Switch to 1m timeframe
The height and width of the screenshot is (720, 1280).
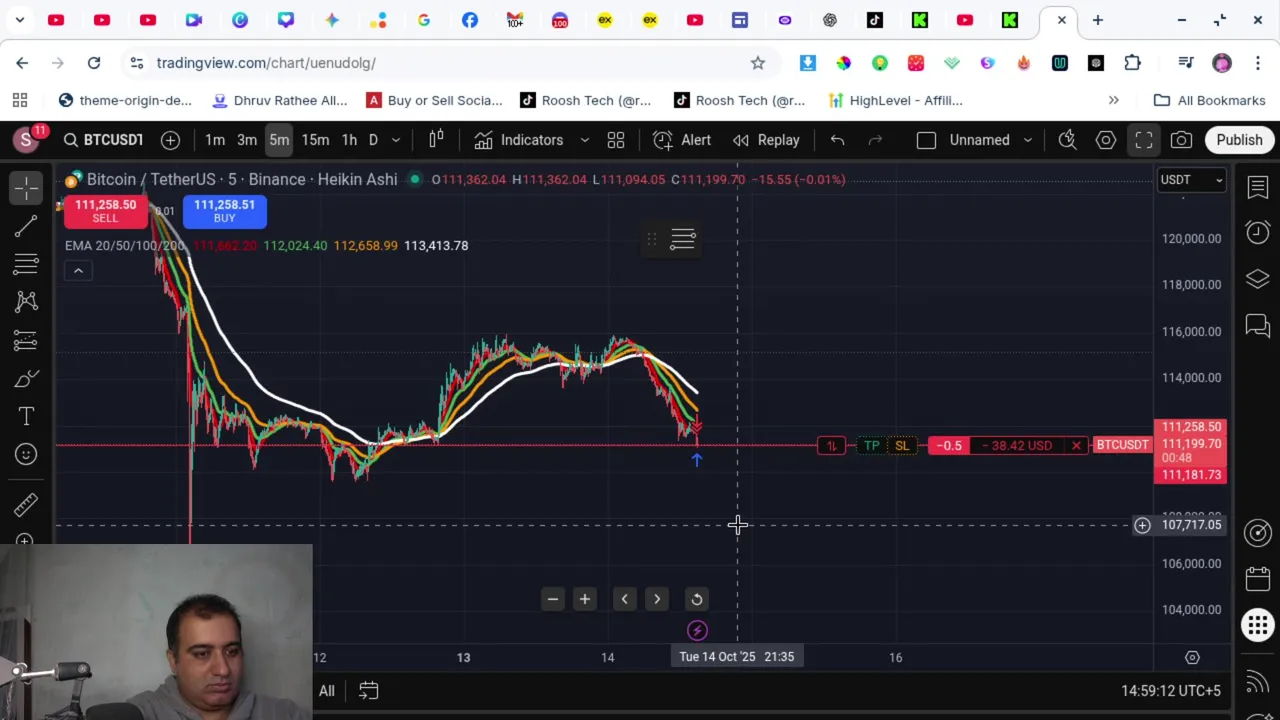[215, 140]
